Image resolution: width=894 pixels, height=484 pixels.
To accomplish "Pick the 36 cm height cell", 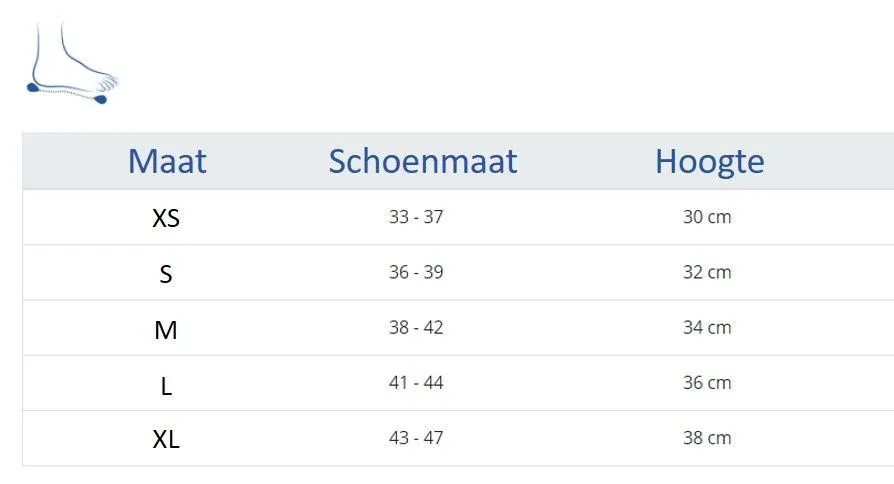I will pyautogui.click(x=707, y=382).
